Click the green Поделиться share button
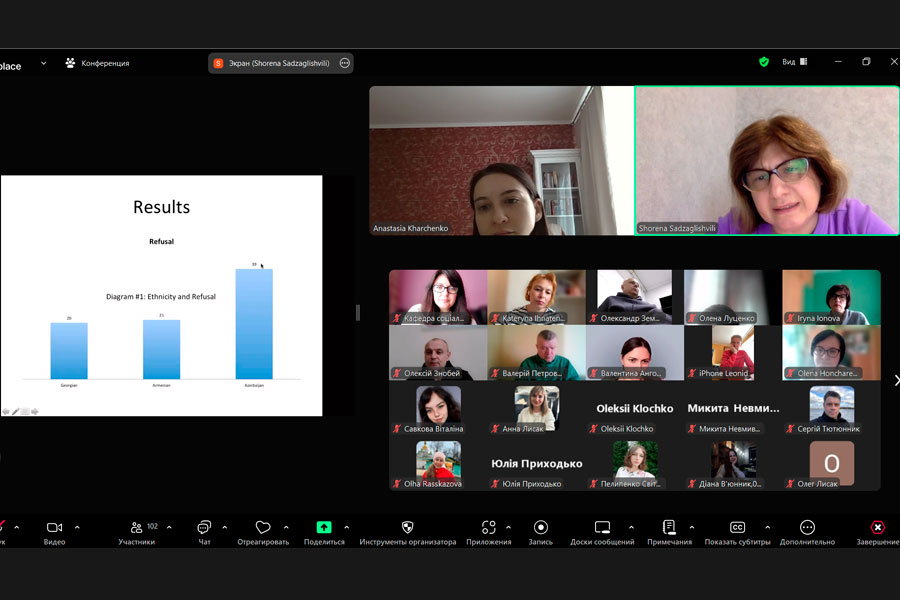The image size is (900, 600). pyautogui.click(x=324, y=527)
